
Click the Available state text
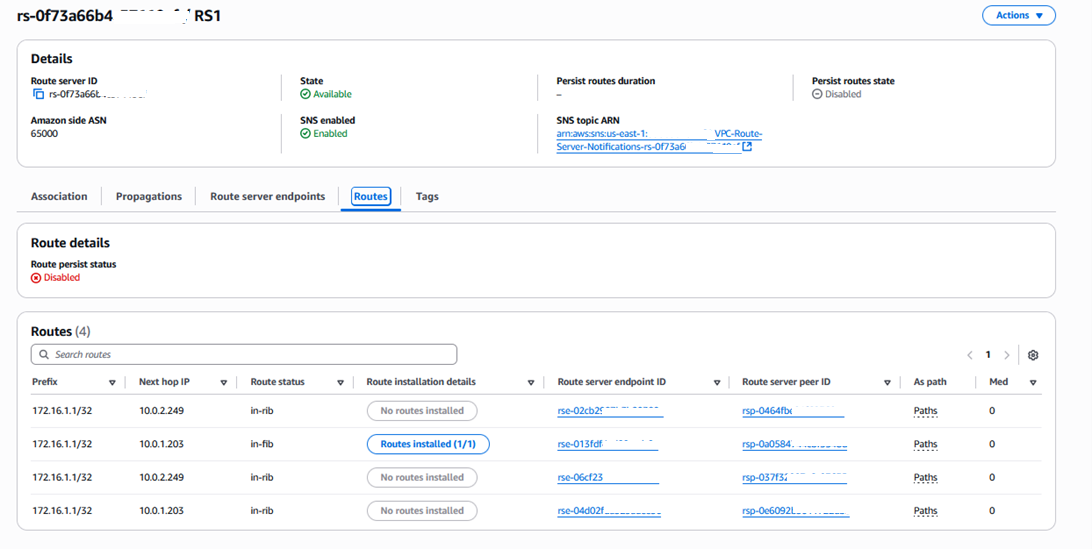click(332, 94)
